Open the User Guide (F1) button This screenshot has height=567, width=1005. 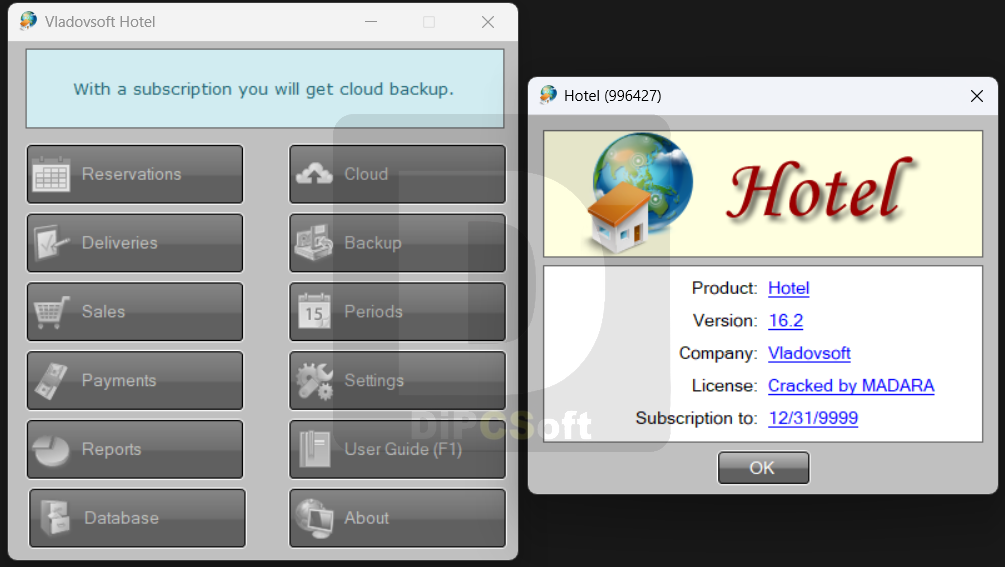click(x=397, y=449)
